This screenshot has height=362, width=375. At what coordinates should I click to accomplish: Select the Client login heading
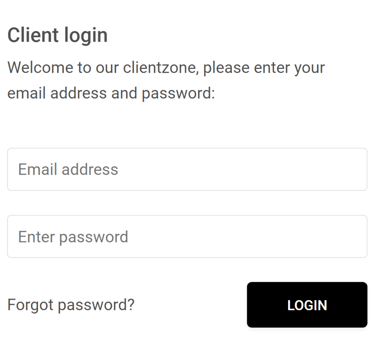(x=57, y=35)
